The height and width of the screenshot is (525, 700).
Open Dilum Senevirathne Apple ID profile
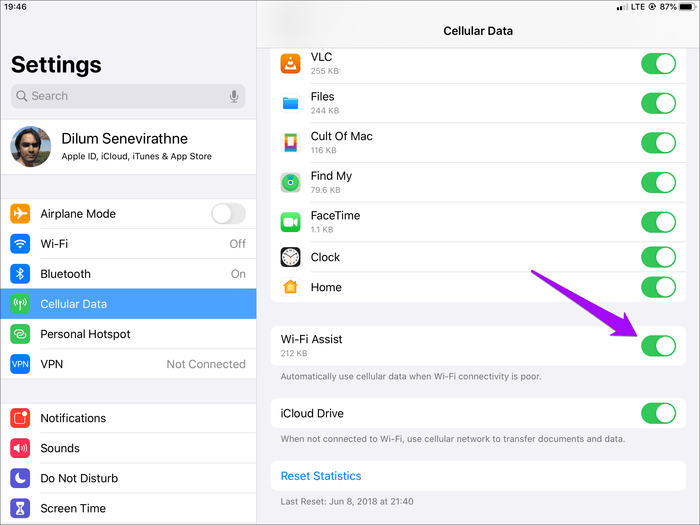128,146
